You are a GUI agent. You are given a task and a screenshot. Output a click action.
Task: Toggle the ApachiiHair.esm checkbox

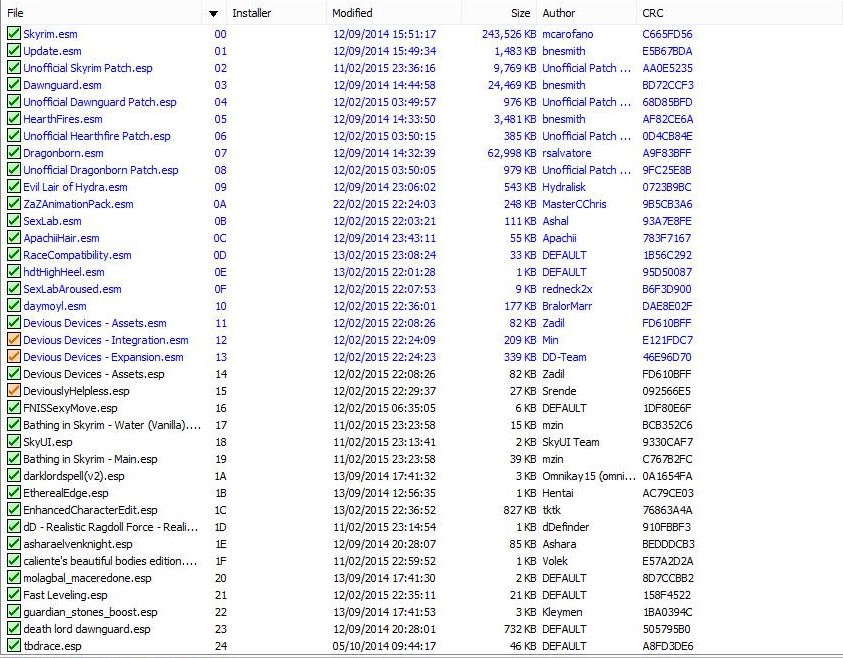click(x=14, y=238)
